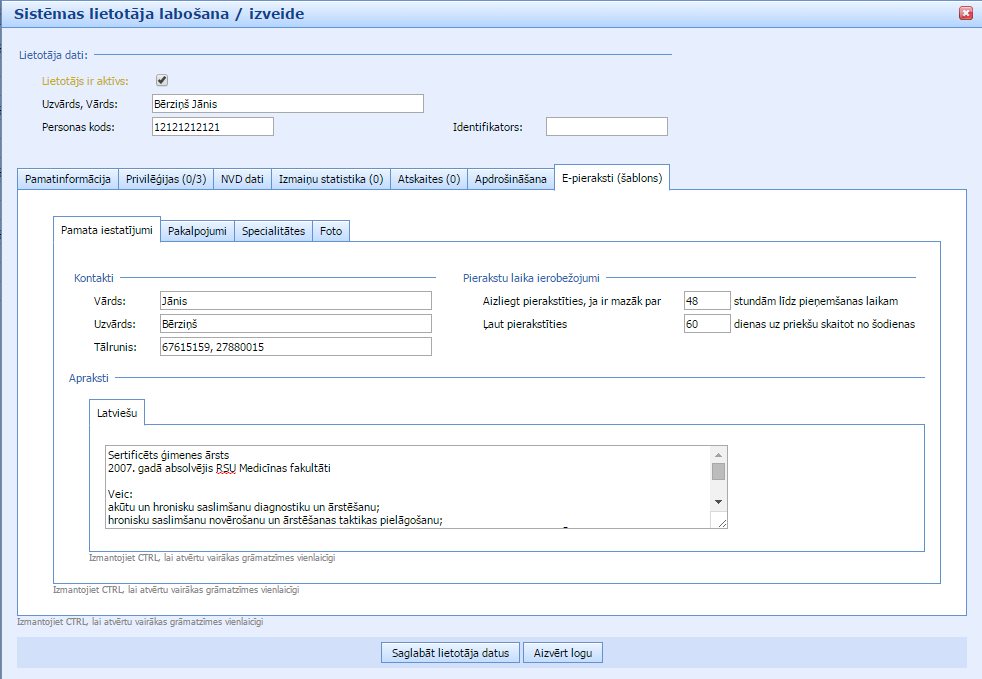The width and height of the screenshot is (982, 679).
Task: Select the Izmaiņu statistika (0) tab
Action: pos(330,179)
